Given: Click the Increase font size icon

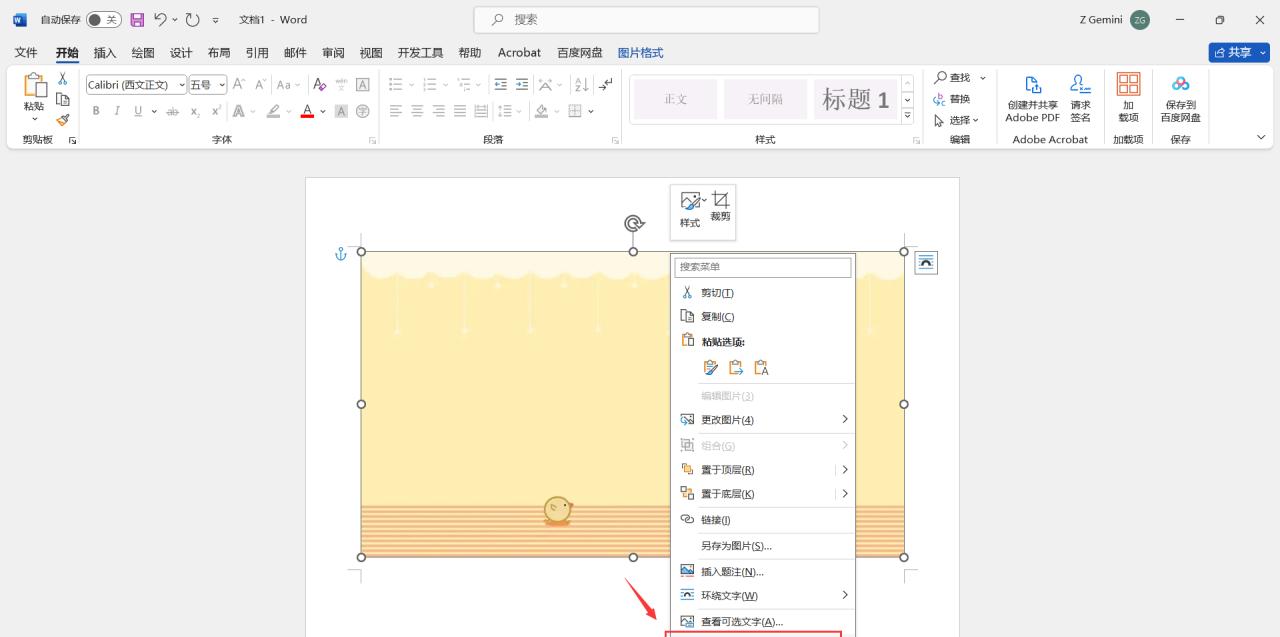Looking at the screenshot, I should pos(239,85).
